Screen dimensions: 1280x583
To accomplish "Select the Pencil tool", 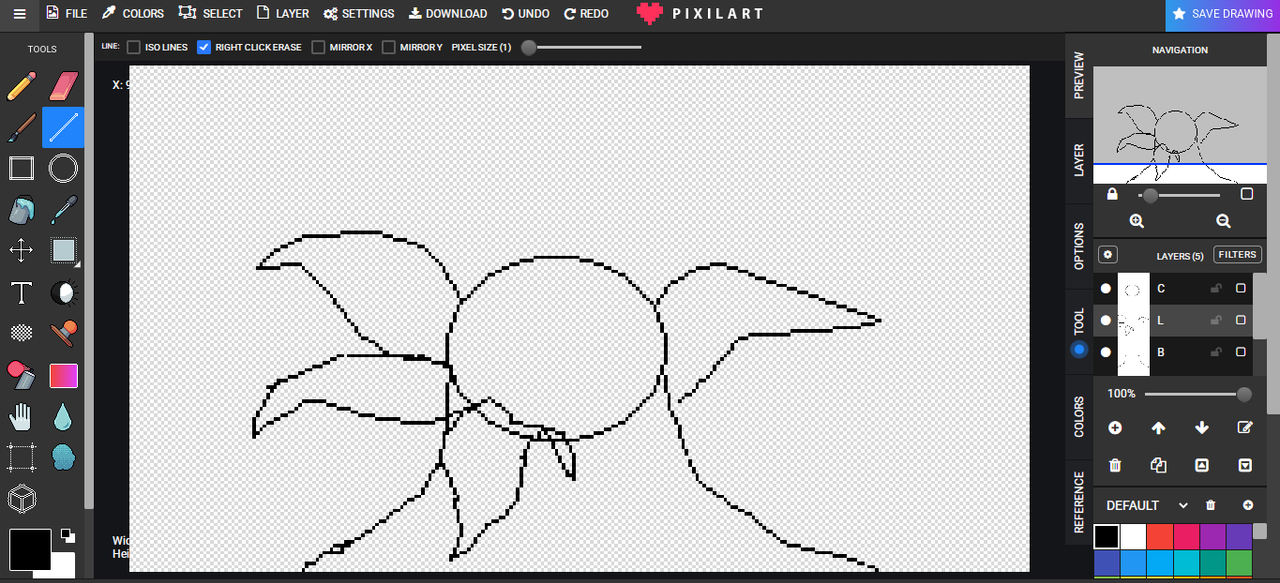I will 21,86.
